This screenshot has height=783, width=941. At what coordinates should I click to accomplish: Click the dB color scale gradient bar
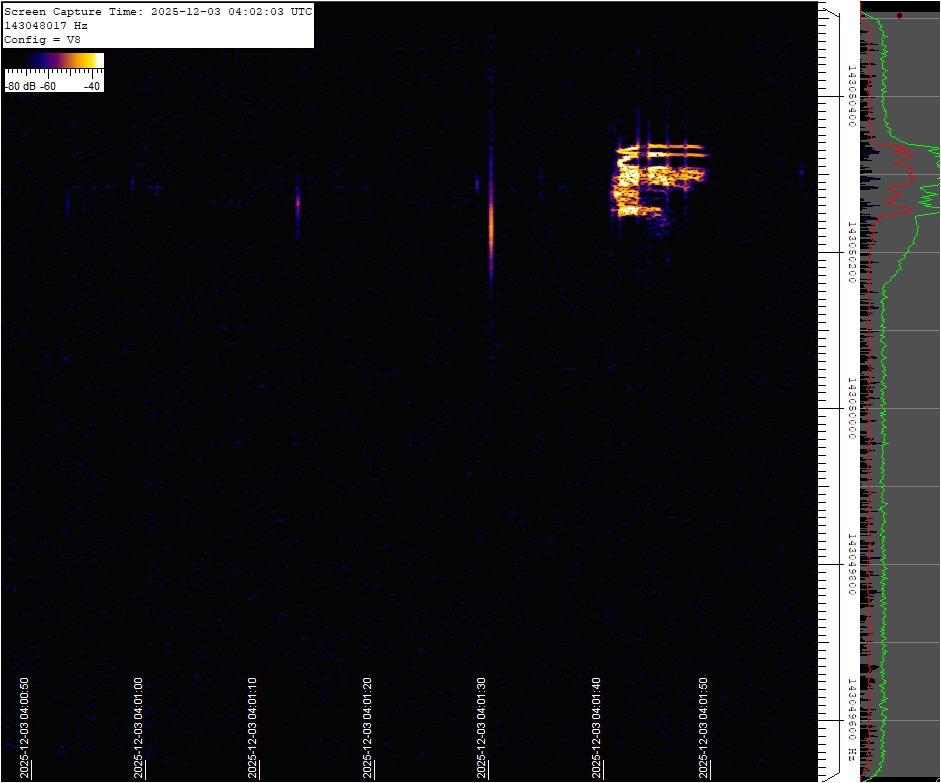[54, 61]
